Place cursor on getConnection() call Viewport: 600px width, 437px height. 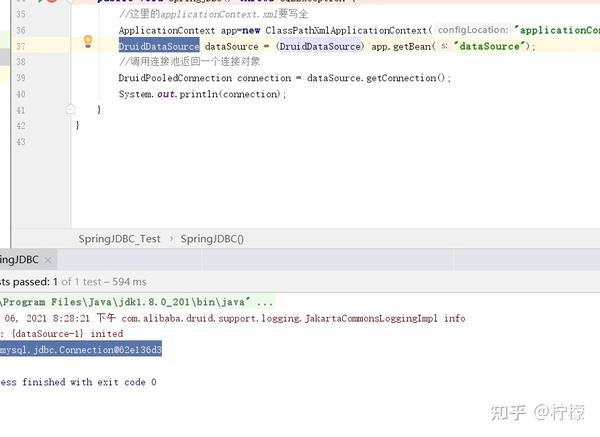406,78
